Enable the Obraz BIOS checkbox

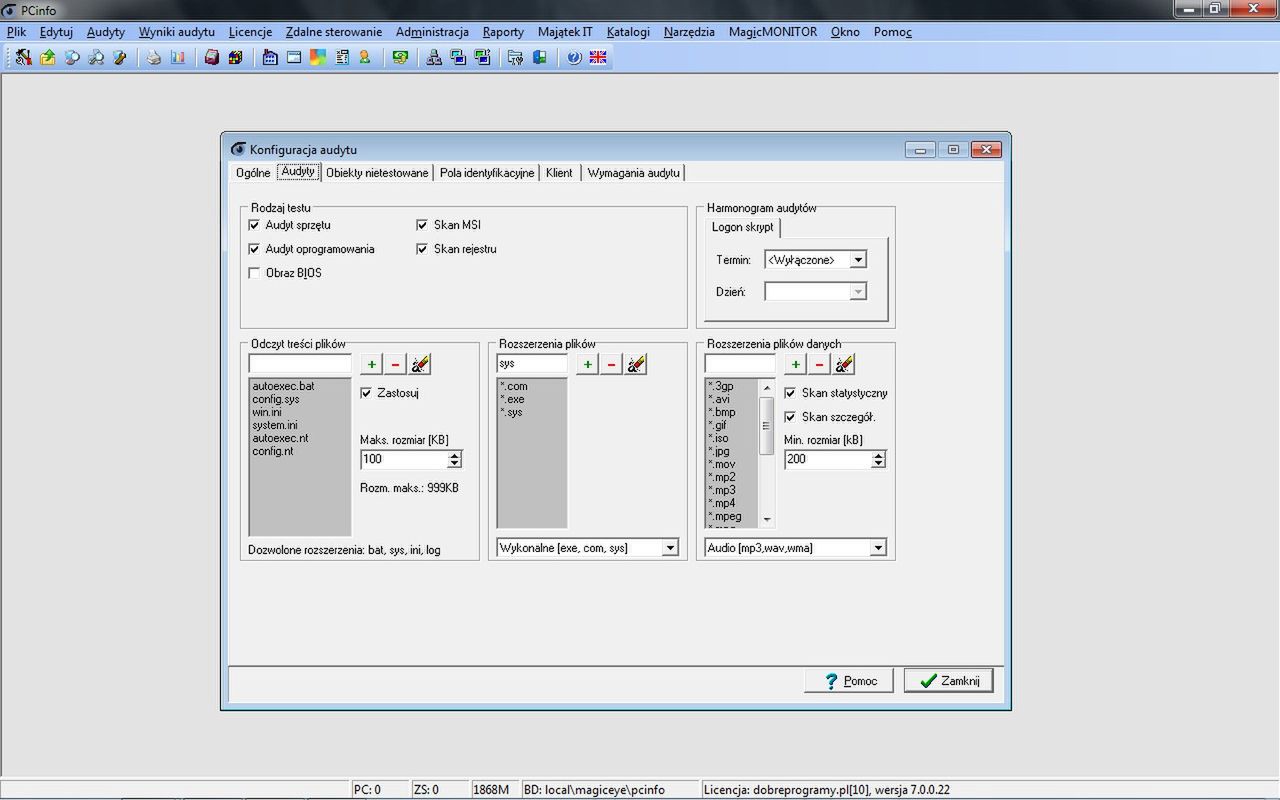tap(254, 272)
